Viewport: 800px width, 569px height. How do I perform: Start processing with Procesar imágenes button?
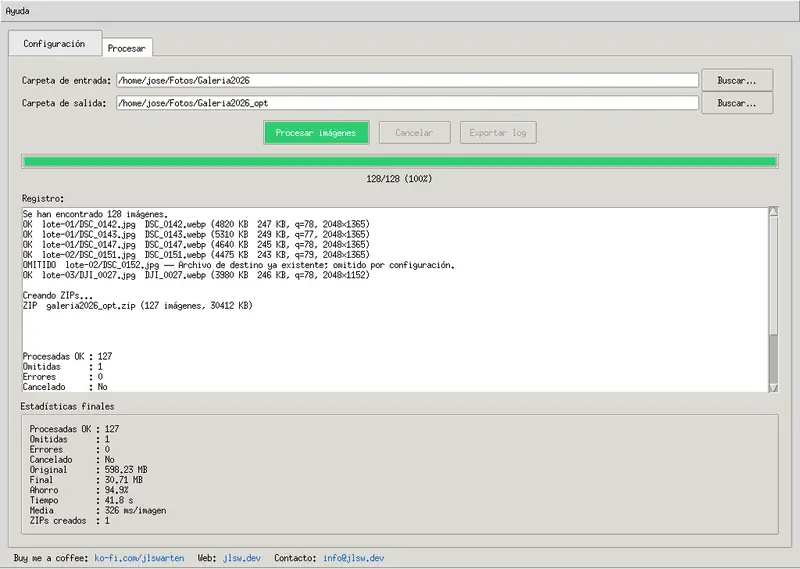pos(316,133)
